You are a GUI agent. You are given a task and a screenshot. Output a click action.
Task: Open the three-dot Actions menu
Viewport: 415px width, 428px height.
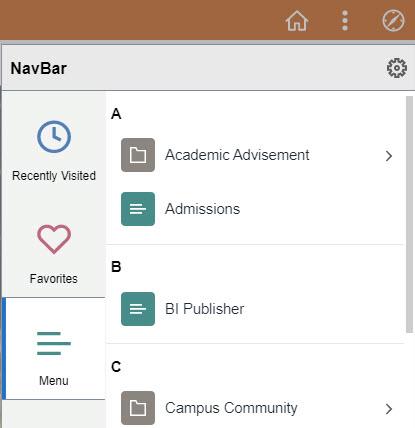click(345, 21)
